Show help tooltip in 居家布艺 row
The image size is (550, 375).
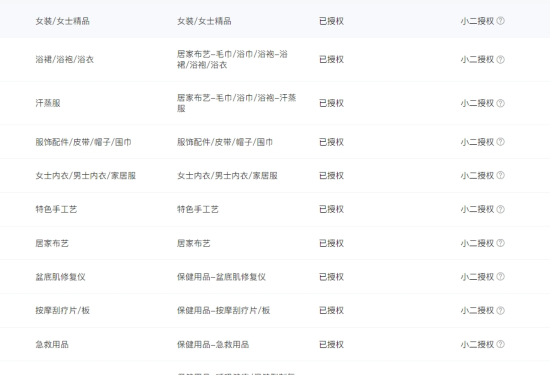[x=501, y=243]
